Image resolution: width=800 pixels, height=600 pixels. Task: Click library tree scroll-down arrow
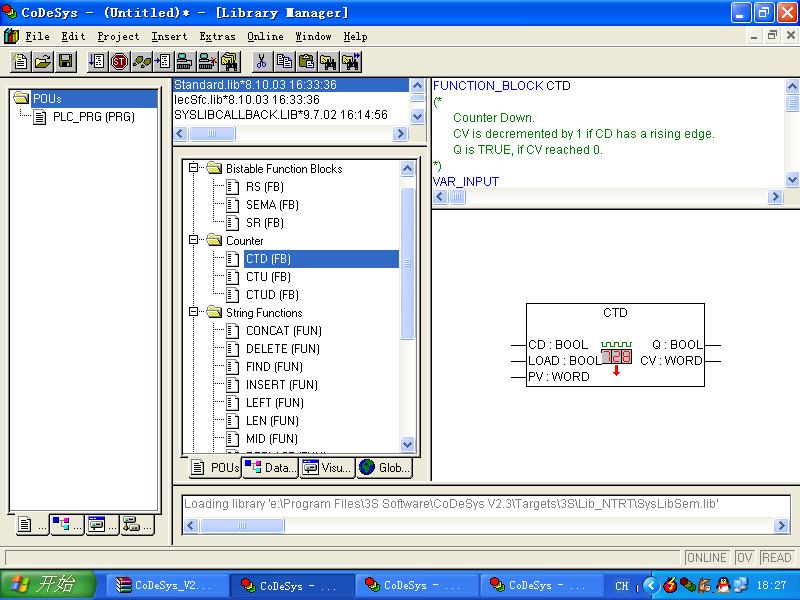[407, 444]
